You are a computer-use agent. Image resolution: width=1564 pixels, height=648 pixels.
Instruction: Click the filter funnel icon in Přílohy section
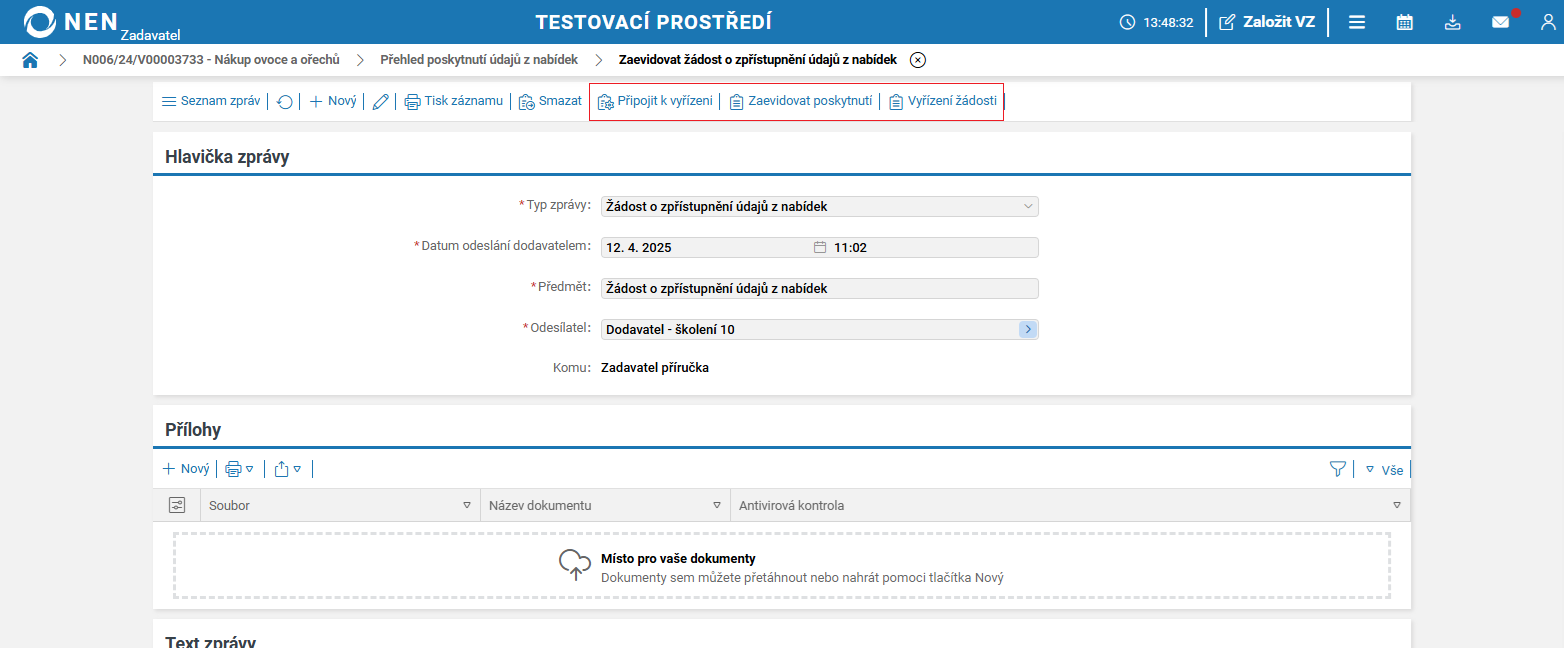click(1338, 468)
